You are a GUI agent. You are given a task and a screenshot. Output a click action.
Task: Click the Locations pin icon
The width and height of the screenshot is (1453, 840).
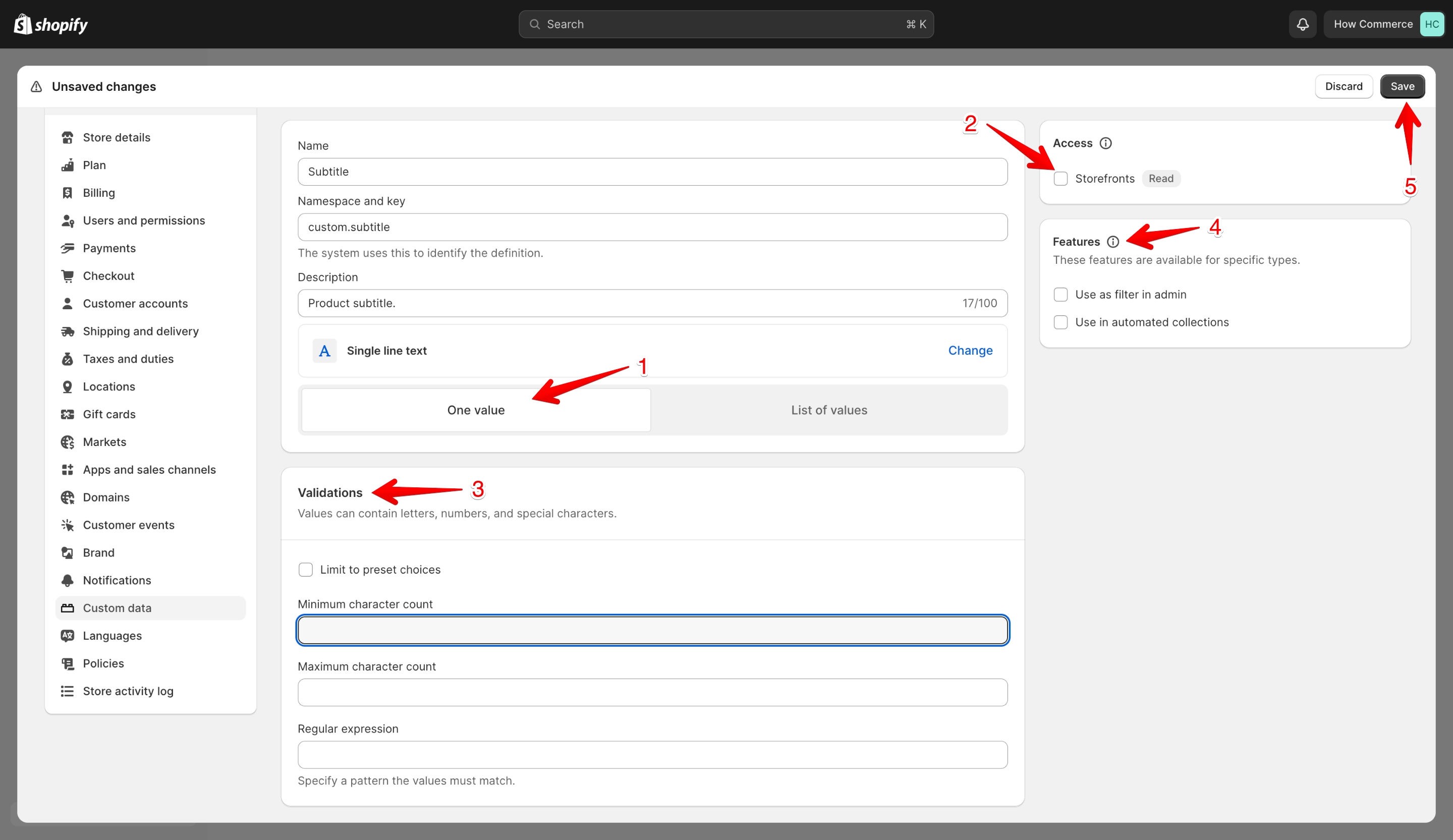(x=68, y=386)
